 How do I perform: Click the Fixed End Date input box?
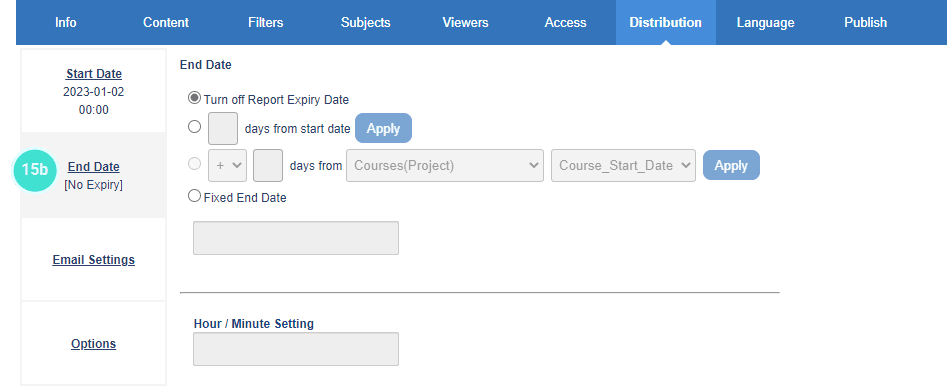pos(296,238)
